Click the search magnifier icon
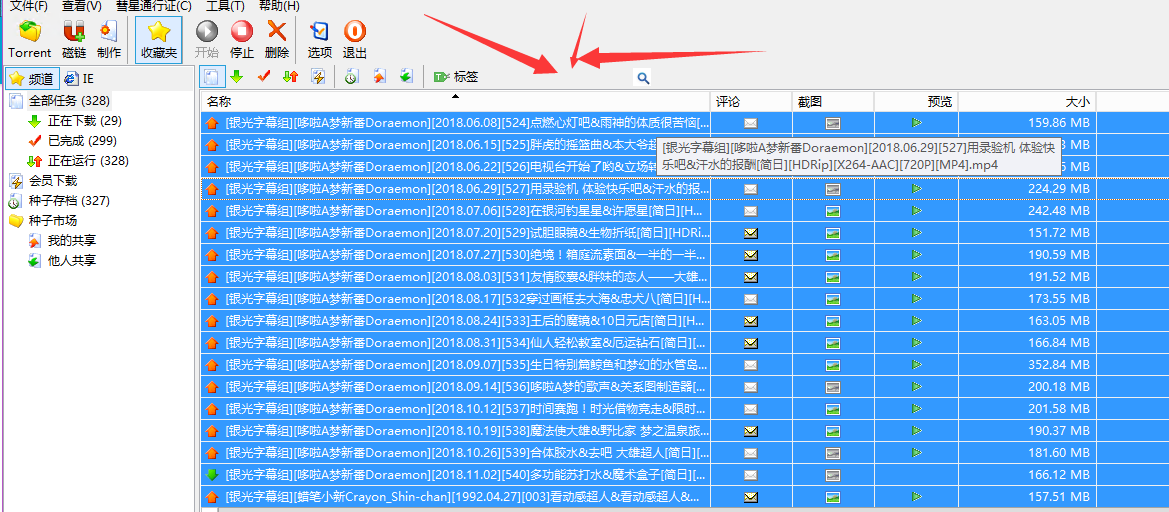This screenshot has width=1169, height=512. click(643, 77)
